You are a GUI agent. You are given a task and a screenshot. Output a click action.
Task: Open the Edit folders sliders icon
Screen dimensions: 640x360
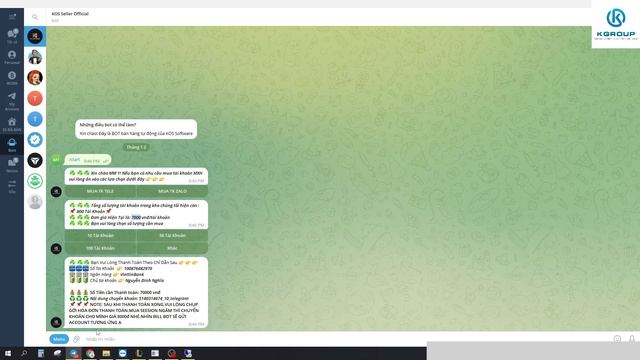[12, 186]
